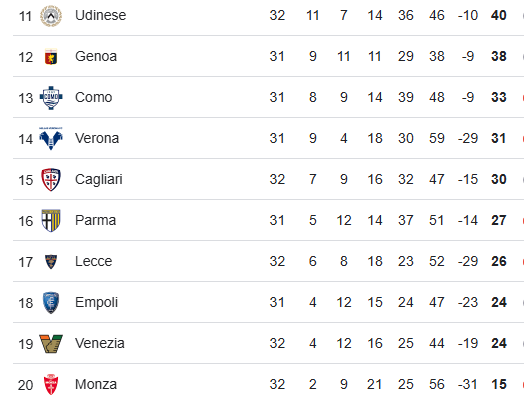The image size is (524, 395).
Task: Click Udinese's 40 points cell
Action: click(499, 15)
